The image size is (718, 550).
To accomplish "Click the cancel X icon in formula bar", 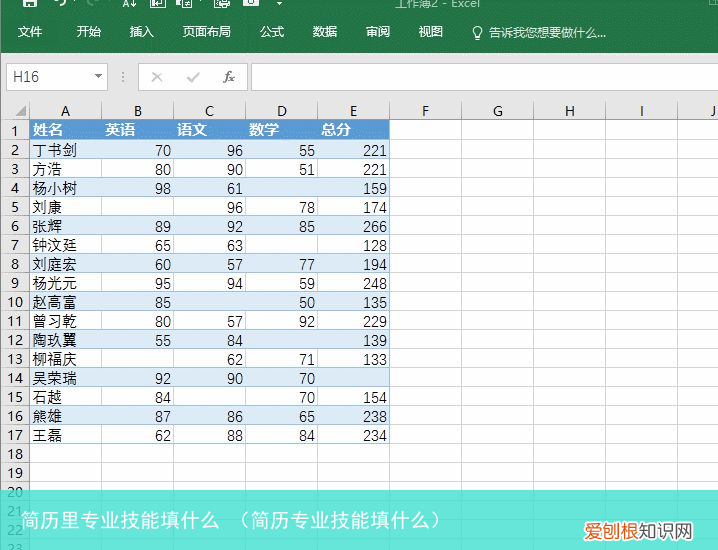I will pyautogui.click(x=157, y=77).
